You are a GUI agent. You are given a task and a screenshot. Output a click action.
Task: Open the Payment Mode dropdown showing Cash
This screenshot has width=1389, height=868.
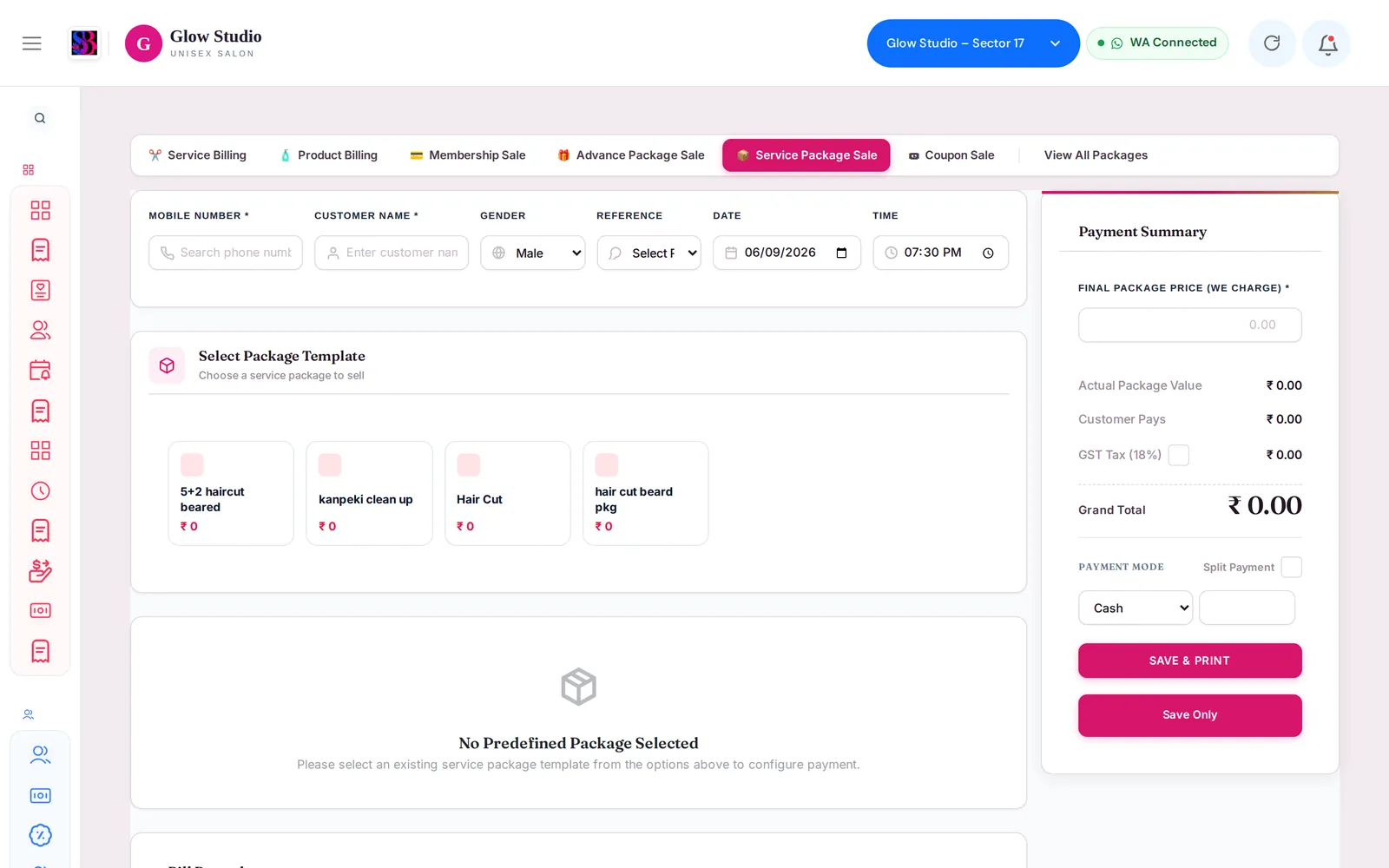tap(1136, 608)
